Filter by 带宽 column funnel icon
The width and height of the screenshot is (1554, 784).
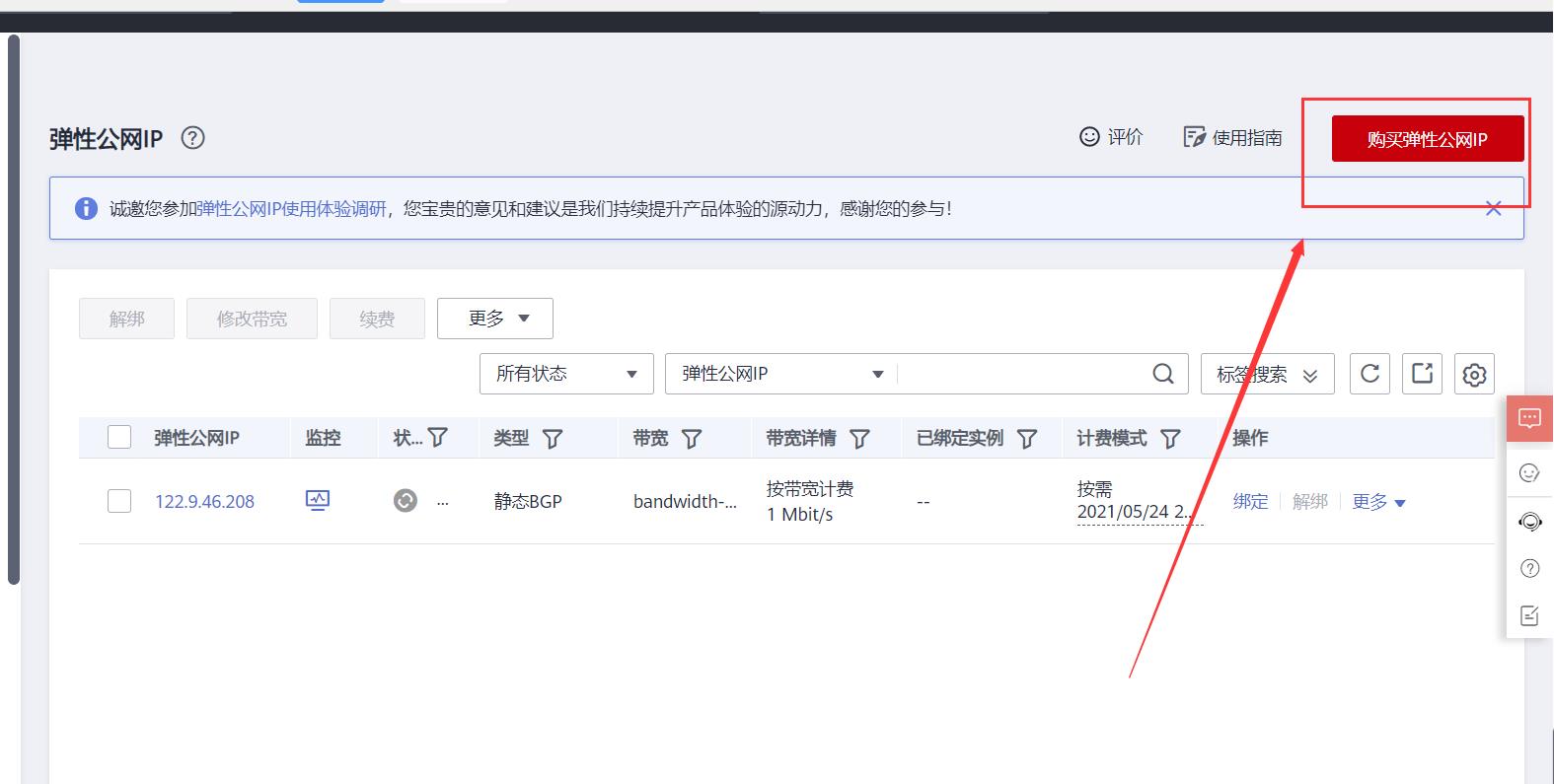(692, 438)
